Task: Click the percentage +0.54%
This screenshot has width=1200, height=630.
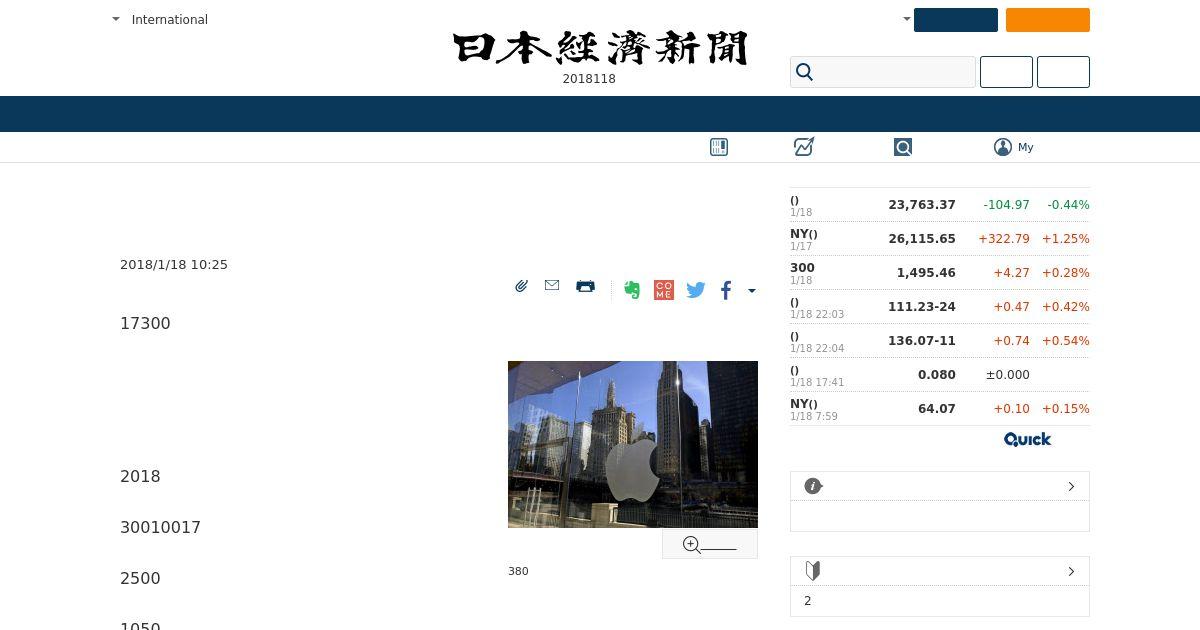Action: pos(1066,341)
